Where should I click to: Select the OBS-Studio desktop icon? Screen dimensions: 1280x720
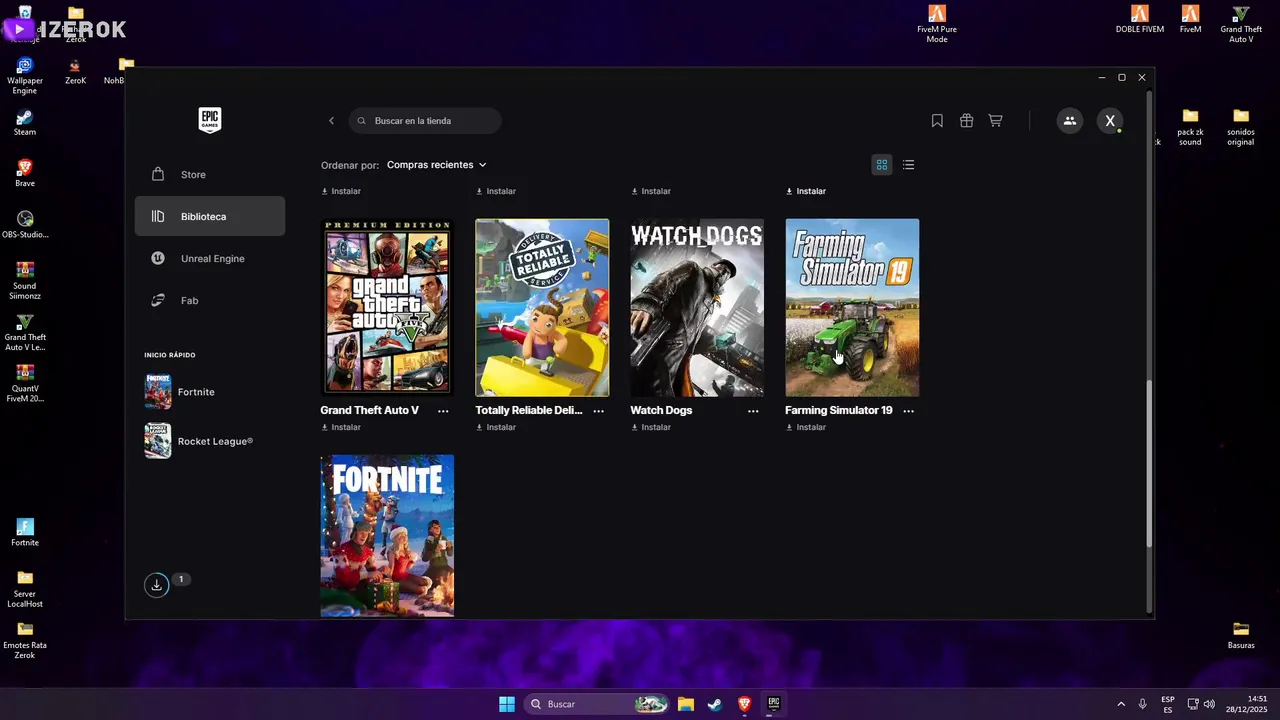coord(25,225)
